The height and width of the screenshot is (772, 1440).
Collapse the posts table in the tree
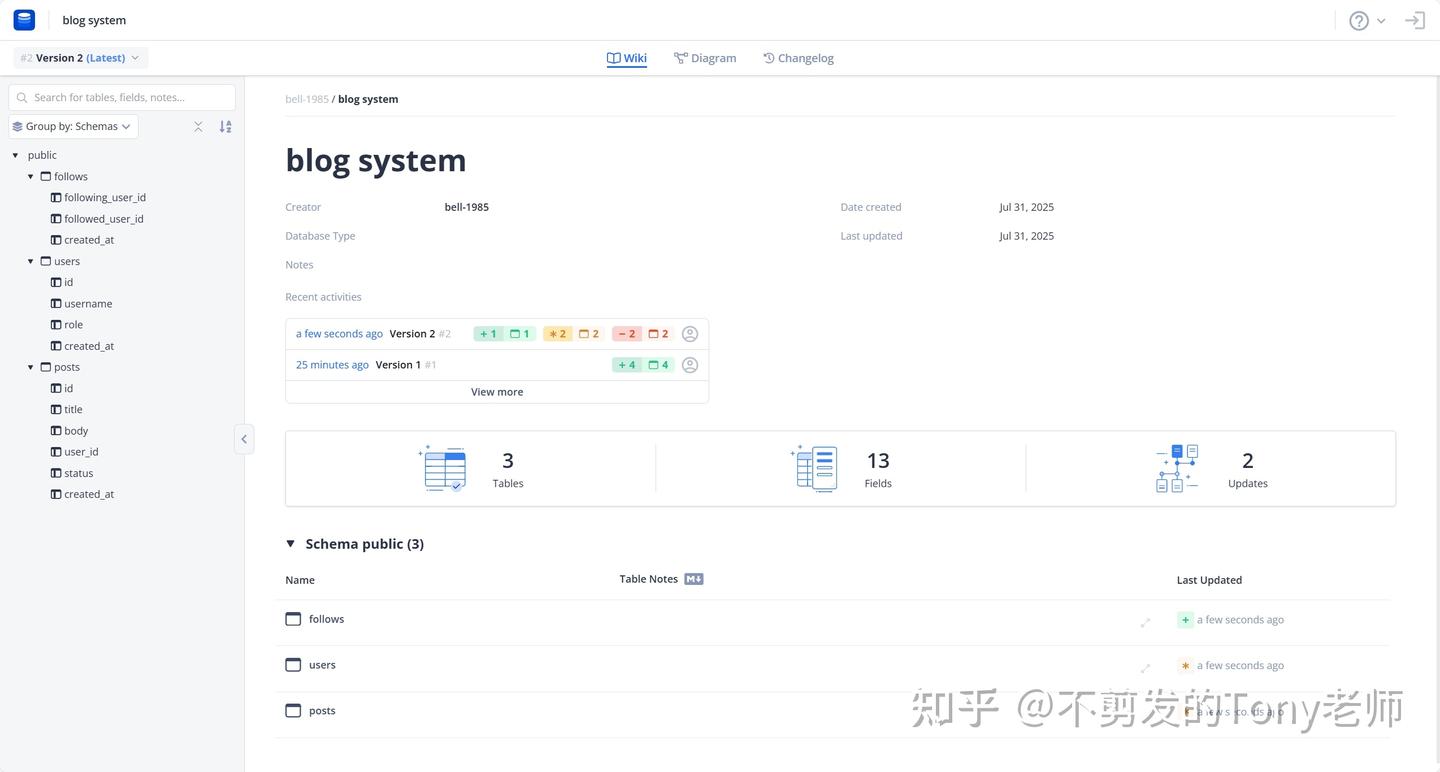30,367
